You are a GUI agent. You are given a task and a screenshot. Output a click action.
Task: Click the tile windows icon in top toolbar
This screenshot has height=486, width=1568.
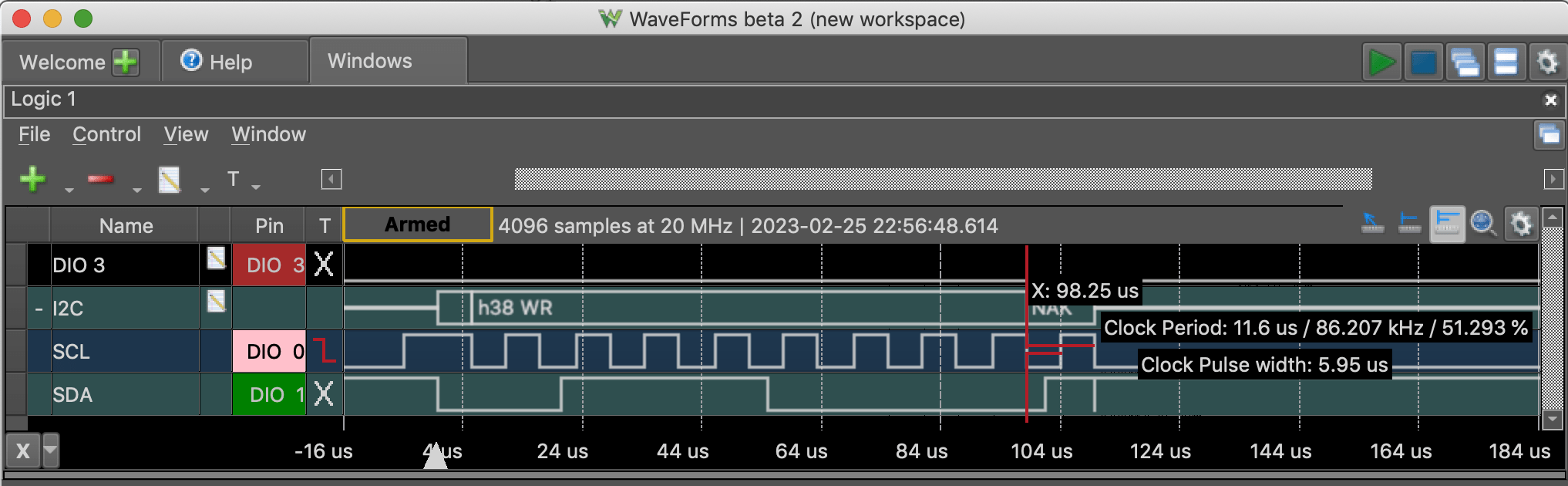click(1506, 62)
